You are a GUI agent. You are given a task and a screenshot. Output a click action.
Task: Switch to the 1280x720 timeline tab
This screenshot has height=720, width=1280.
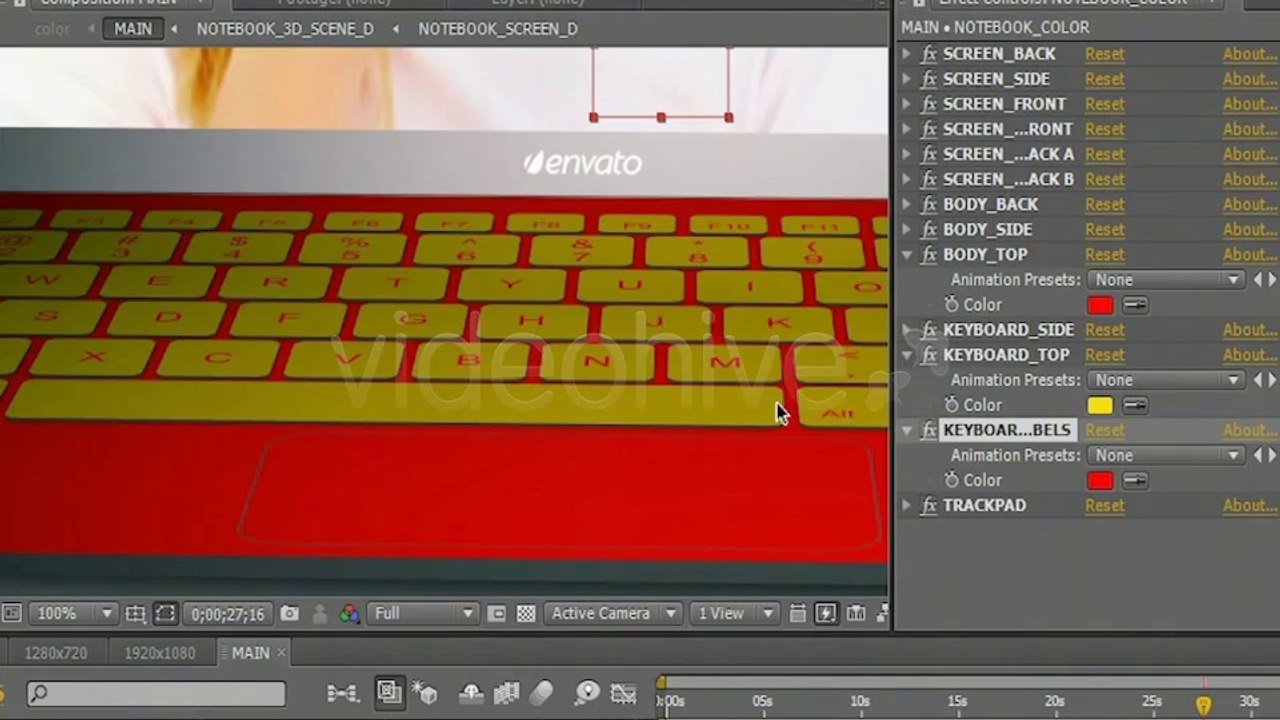[56, 653]
